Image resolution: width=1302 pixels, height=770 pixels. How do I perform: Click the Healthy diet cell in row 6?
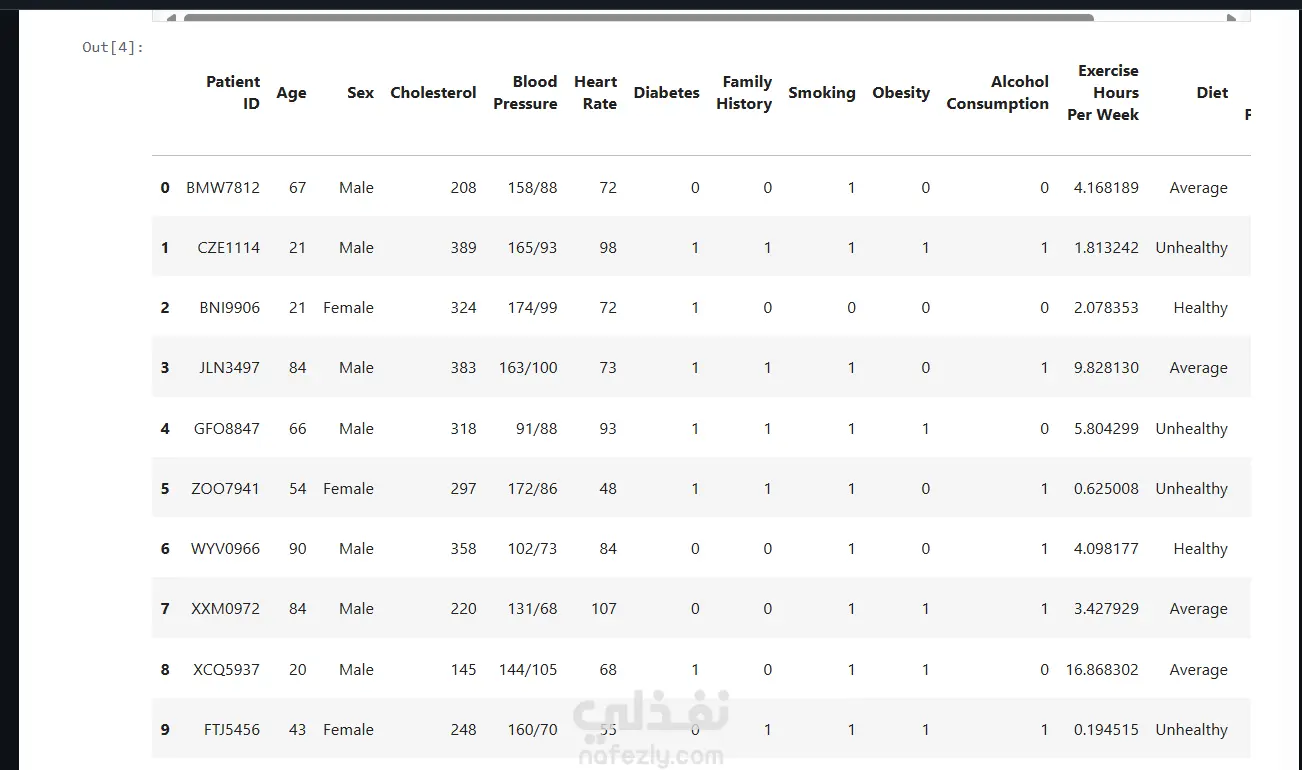tap(1200, 549)
